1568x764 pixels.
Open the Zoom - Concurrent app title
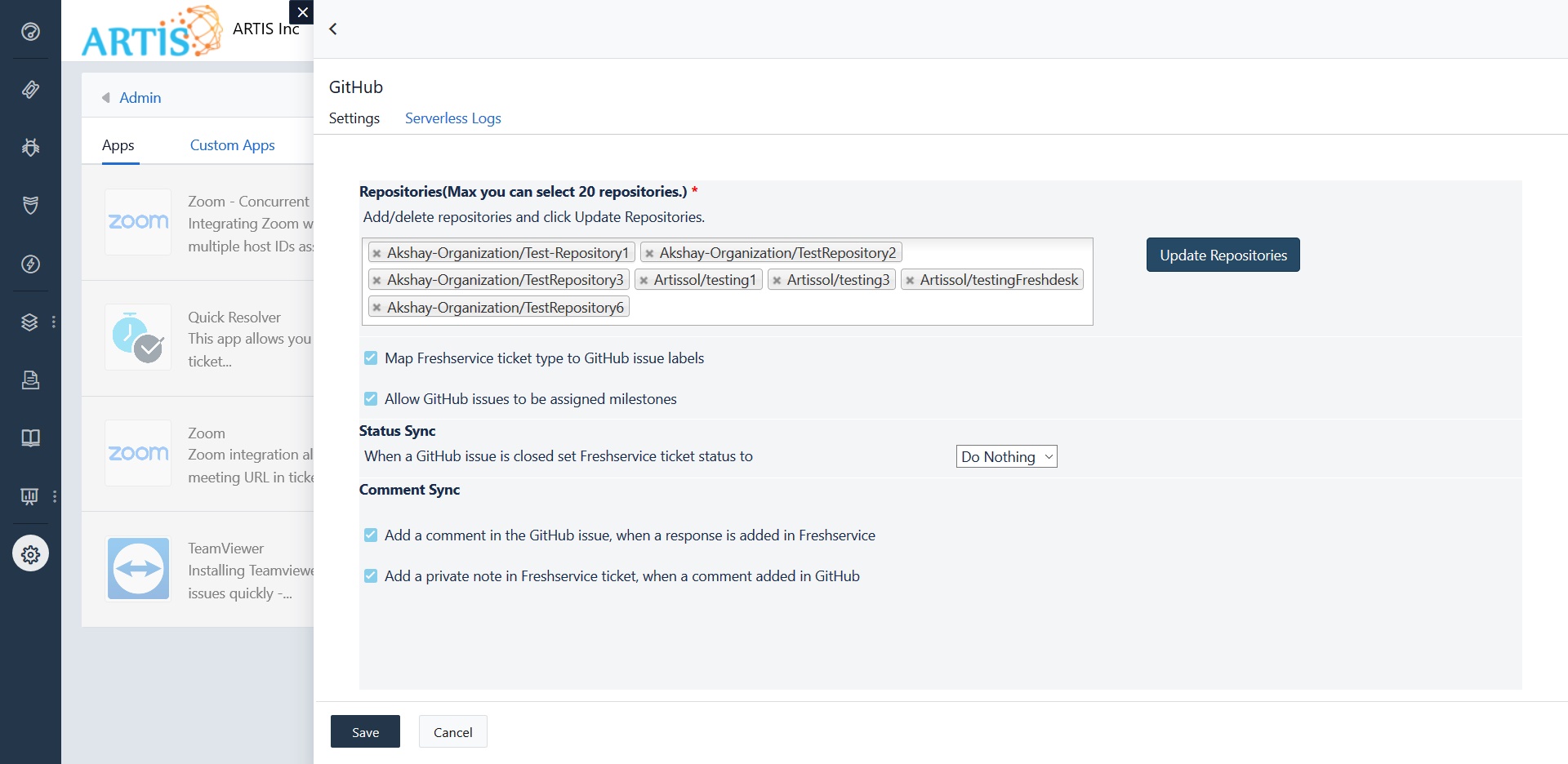pos(249,202)
